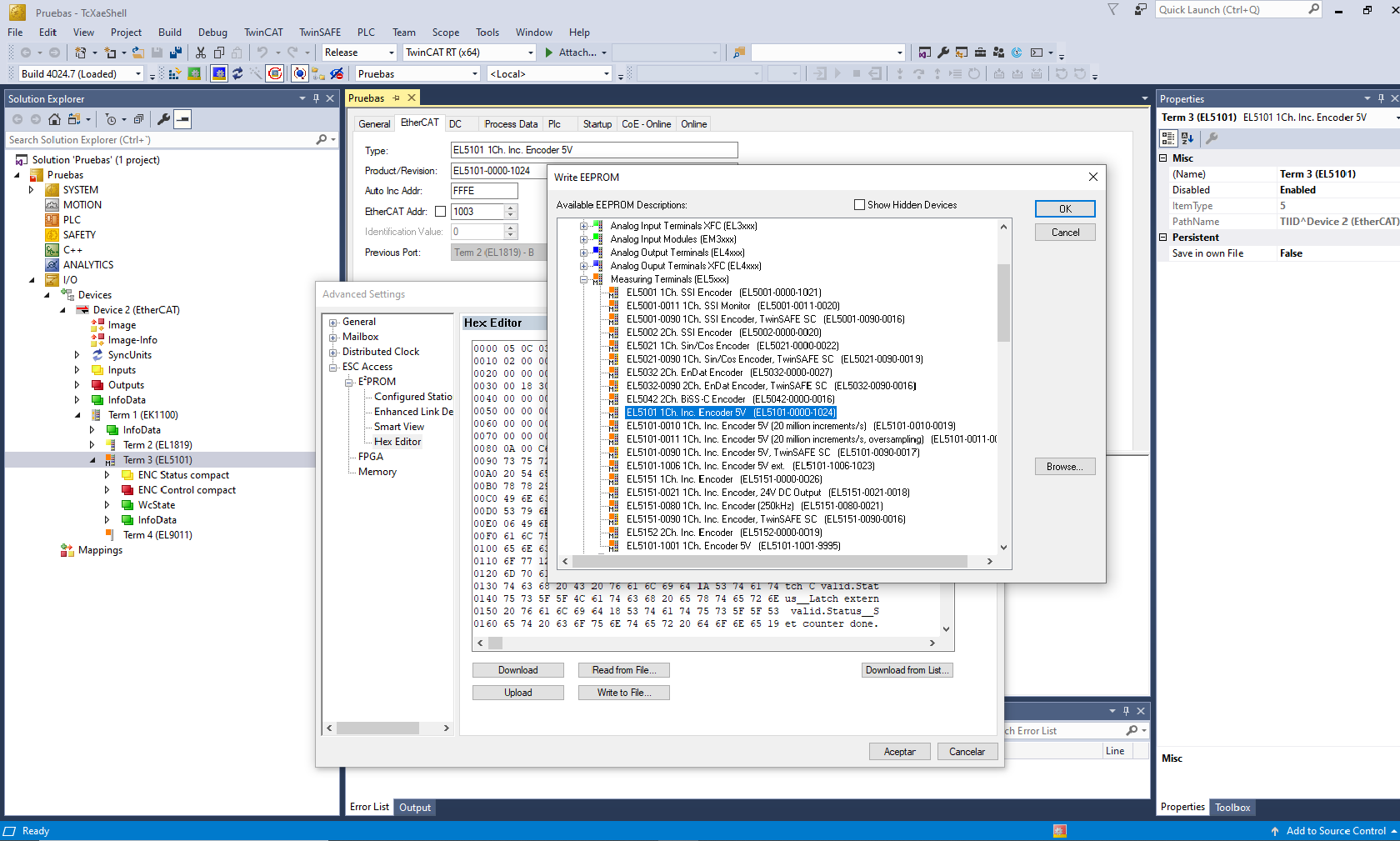Expand the Distributed Clock settings node
The image size is (1400, 841).
332,353
